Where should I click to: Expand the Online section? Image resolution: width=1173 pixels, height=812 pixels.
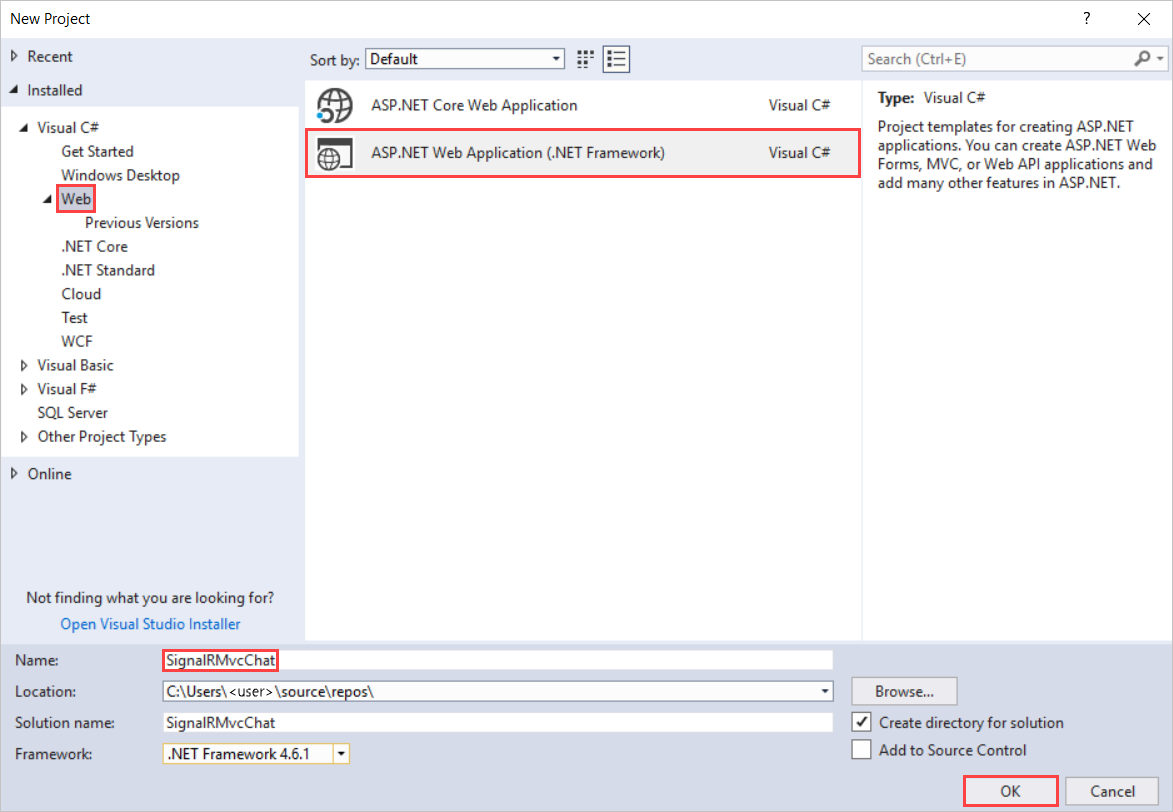click(14, 473)
